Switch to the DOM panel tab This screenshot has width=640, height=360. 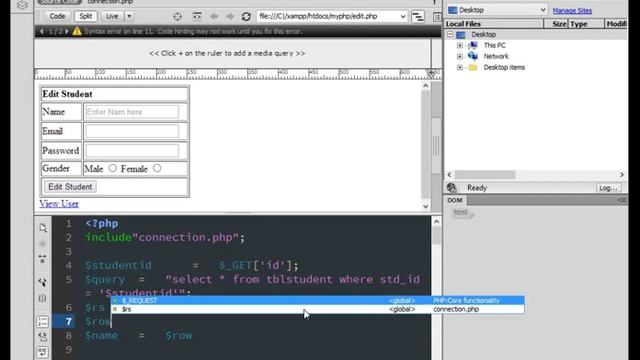pyautogui.click(x=455, y=200)
